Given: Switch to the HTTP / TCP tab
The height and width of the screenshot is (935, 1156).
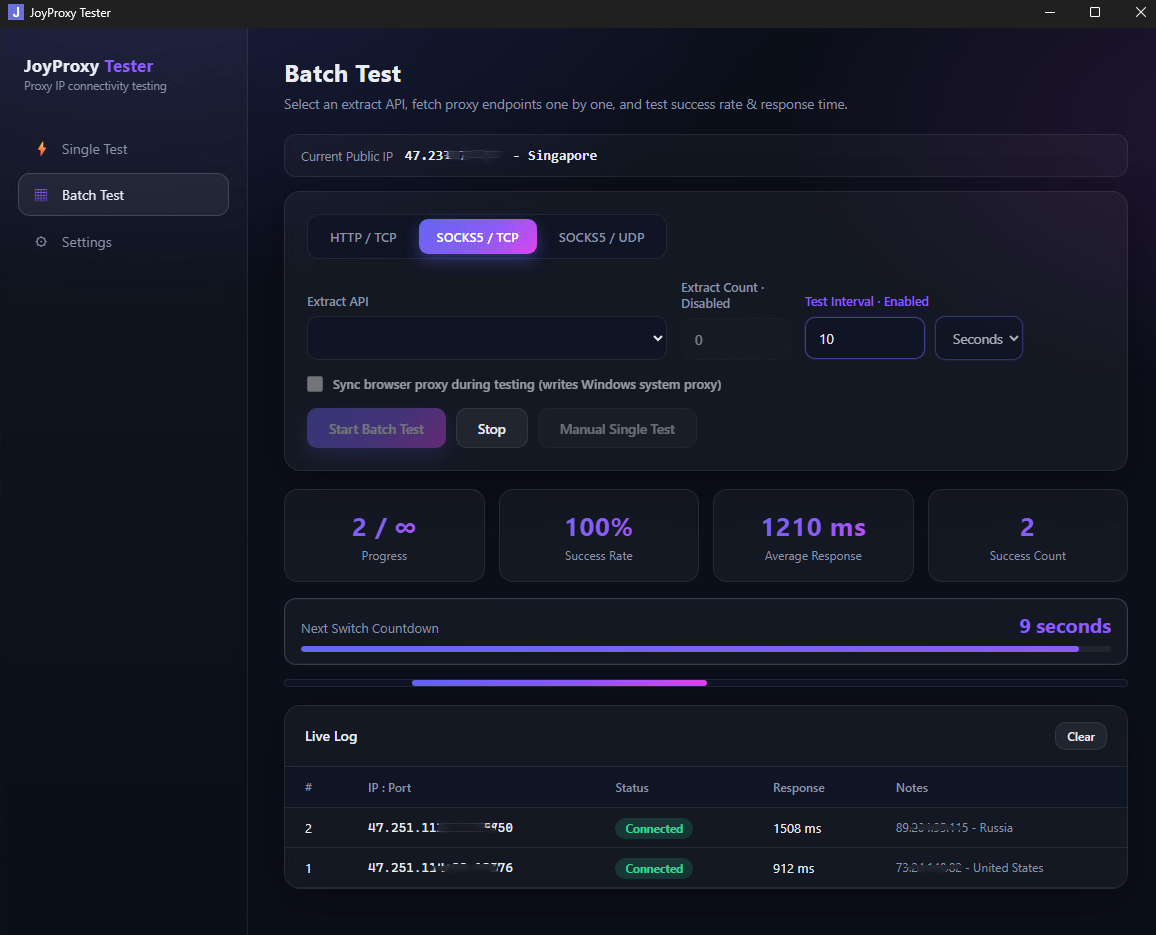Looking at the screenshot, I should [363, 237].
